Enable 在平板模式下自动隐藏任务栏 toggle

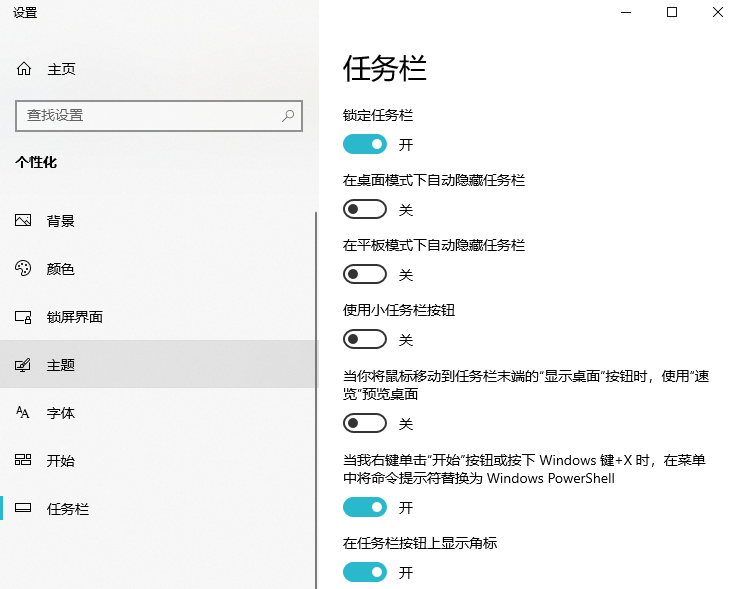(365, 274)
